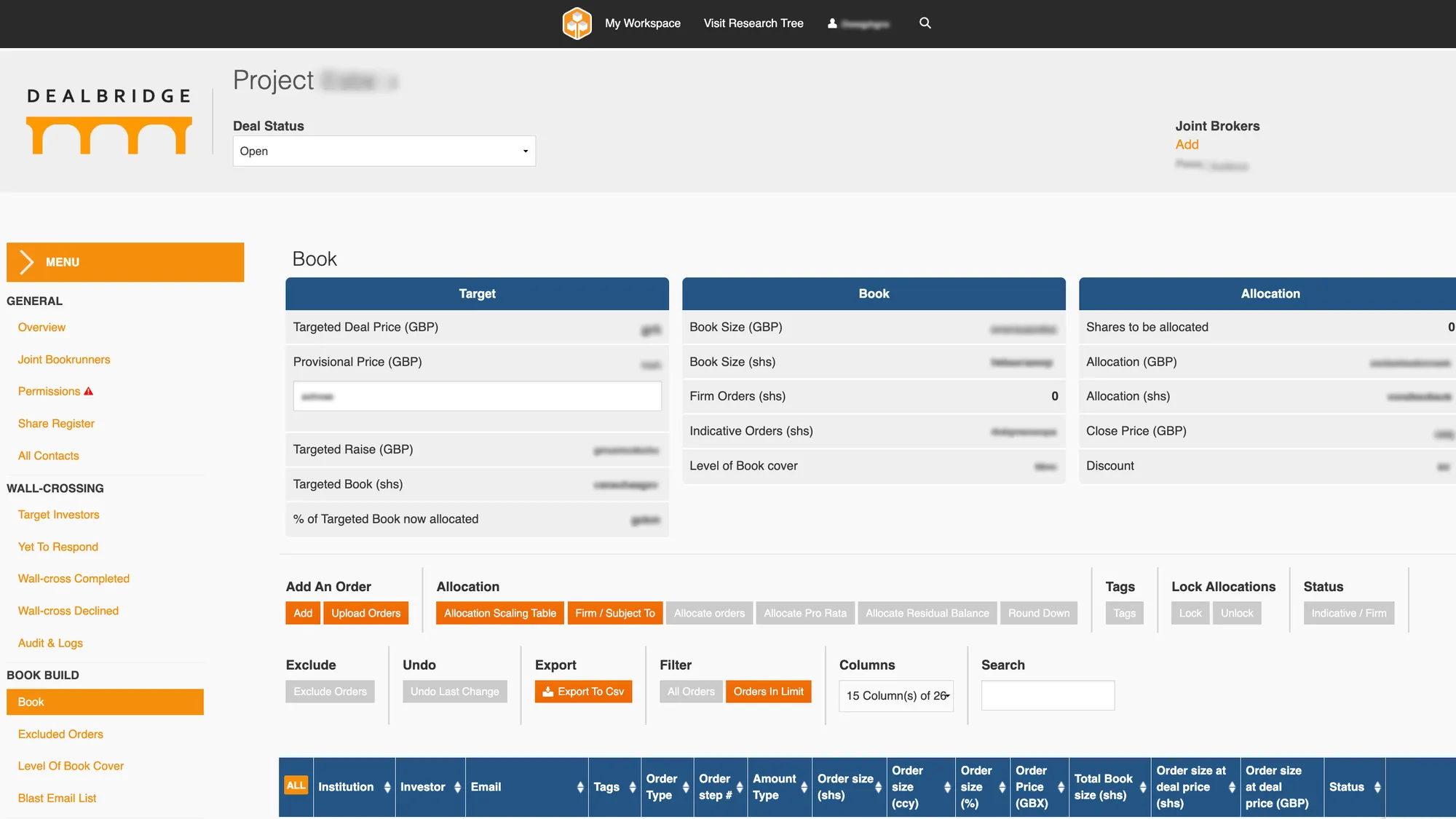Click the Lock allocations button

[x=1190, y=613]
